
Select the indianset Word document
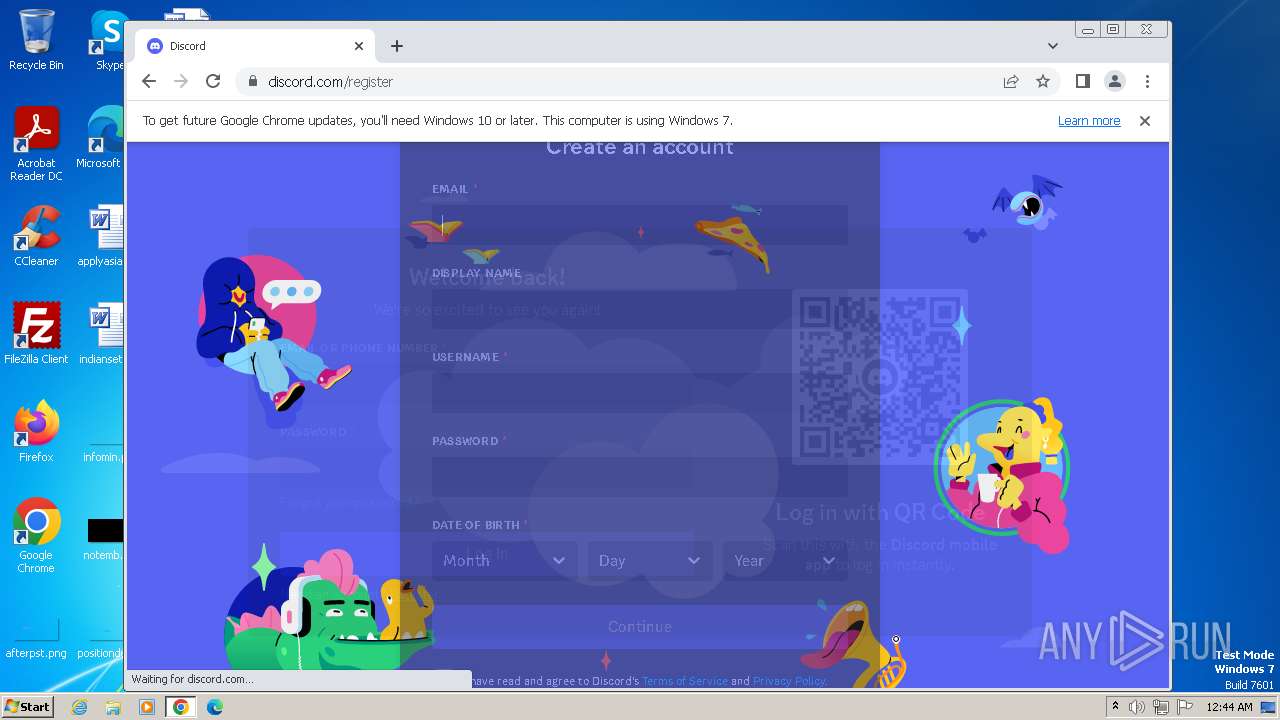coord(101,334)
